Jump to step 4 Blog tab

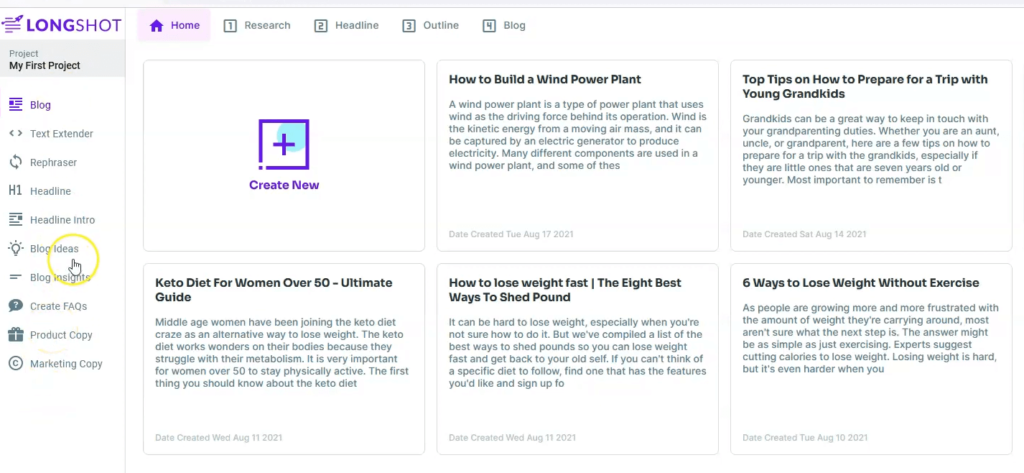coord(504,25)
